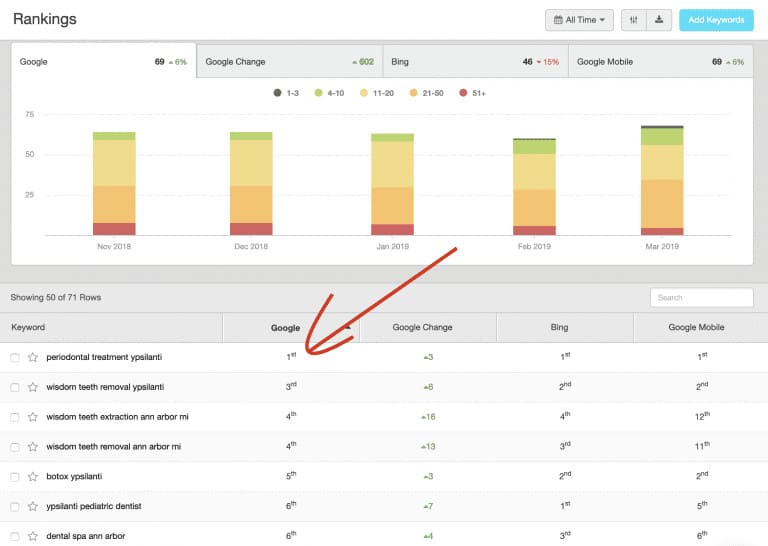Image resolution: width=768 pixels, height=546 pixels.
Task: Star the ypsilanti pediatric dentist keyword
Action: (33, 506)
